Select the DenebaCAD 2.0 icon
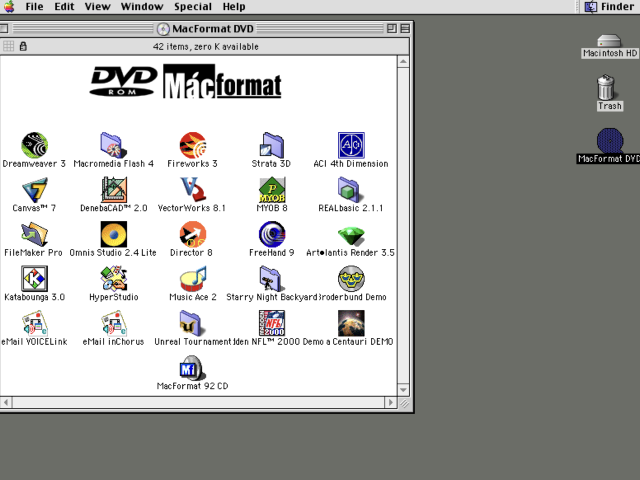The width and height of the screenshot is (640, 480). coord(114,189)
